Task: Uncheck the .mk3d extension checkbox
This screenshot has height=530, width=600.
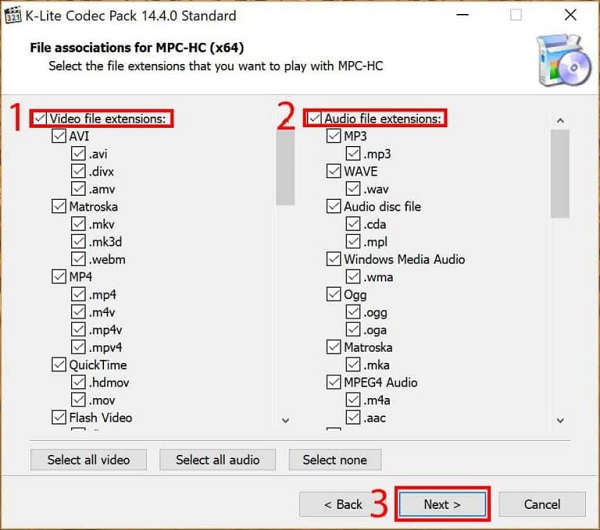Action: [78, 241]
